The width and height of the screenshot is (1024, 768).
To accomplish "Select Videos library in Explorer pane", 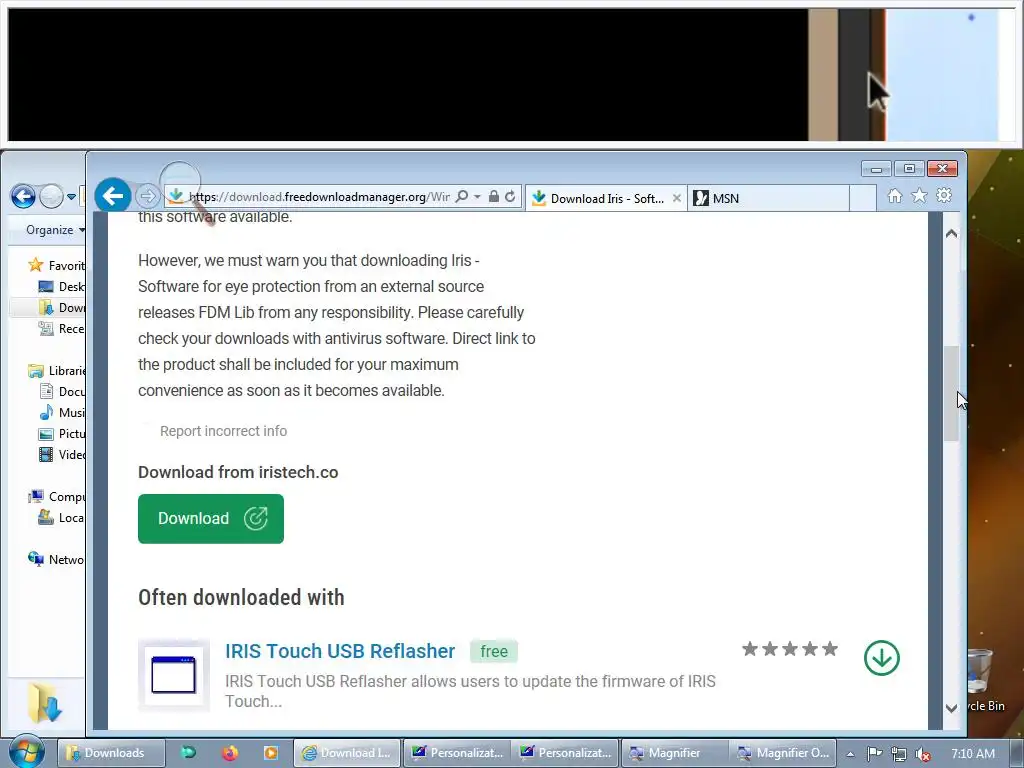I will coord(62,455).
